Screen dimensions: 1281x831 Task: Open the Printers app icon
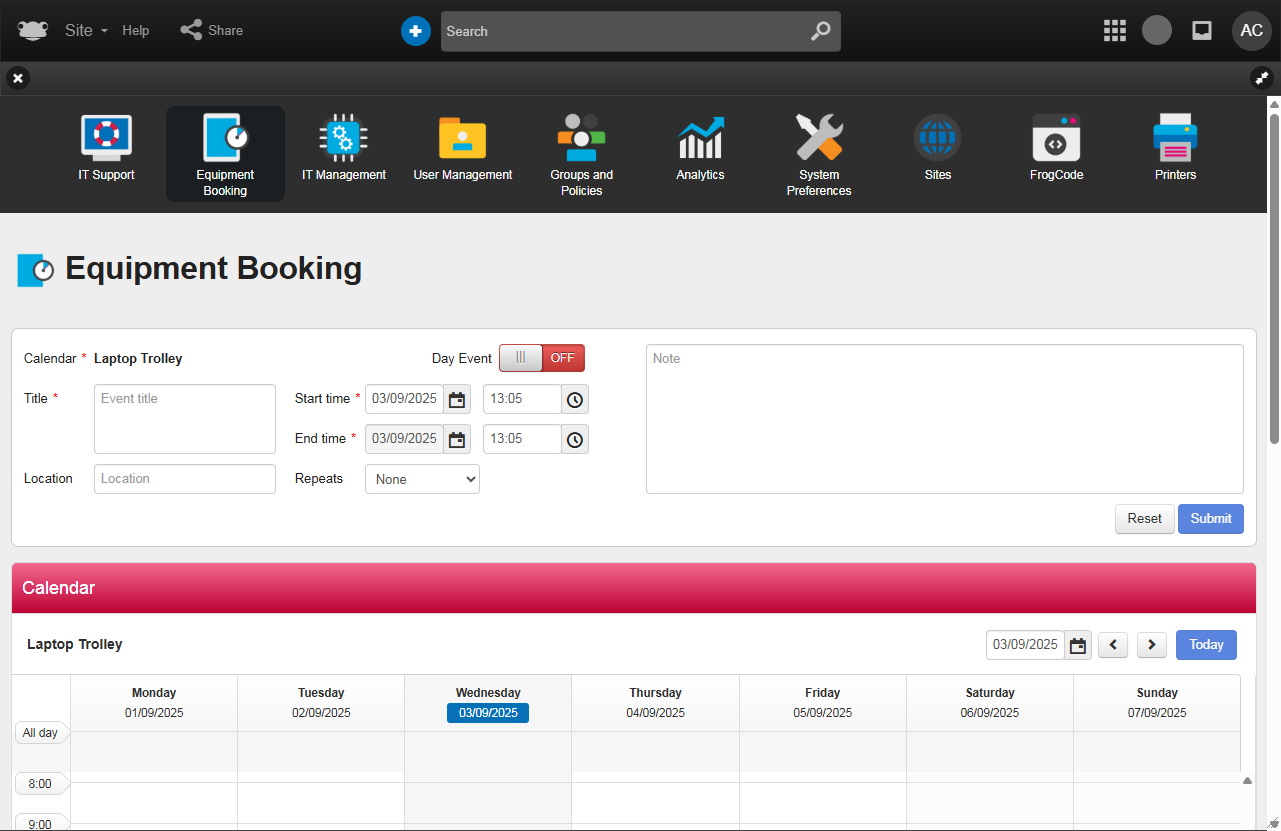pyautogui.click(x=1175, y=139)
